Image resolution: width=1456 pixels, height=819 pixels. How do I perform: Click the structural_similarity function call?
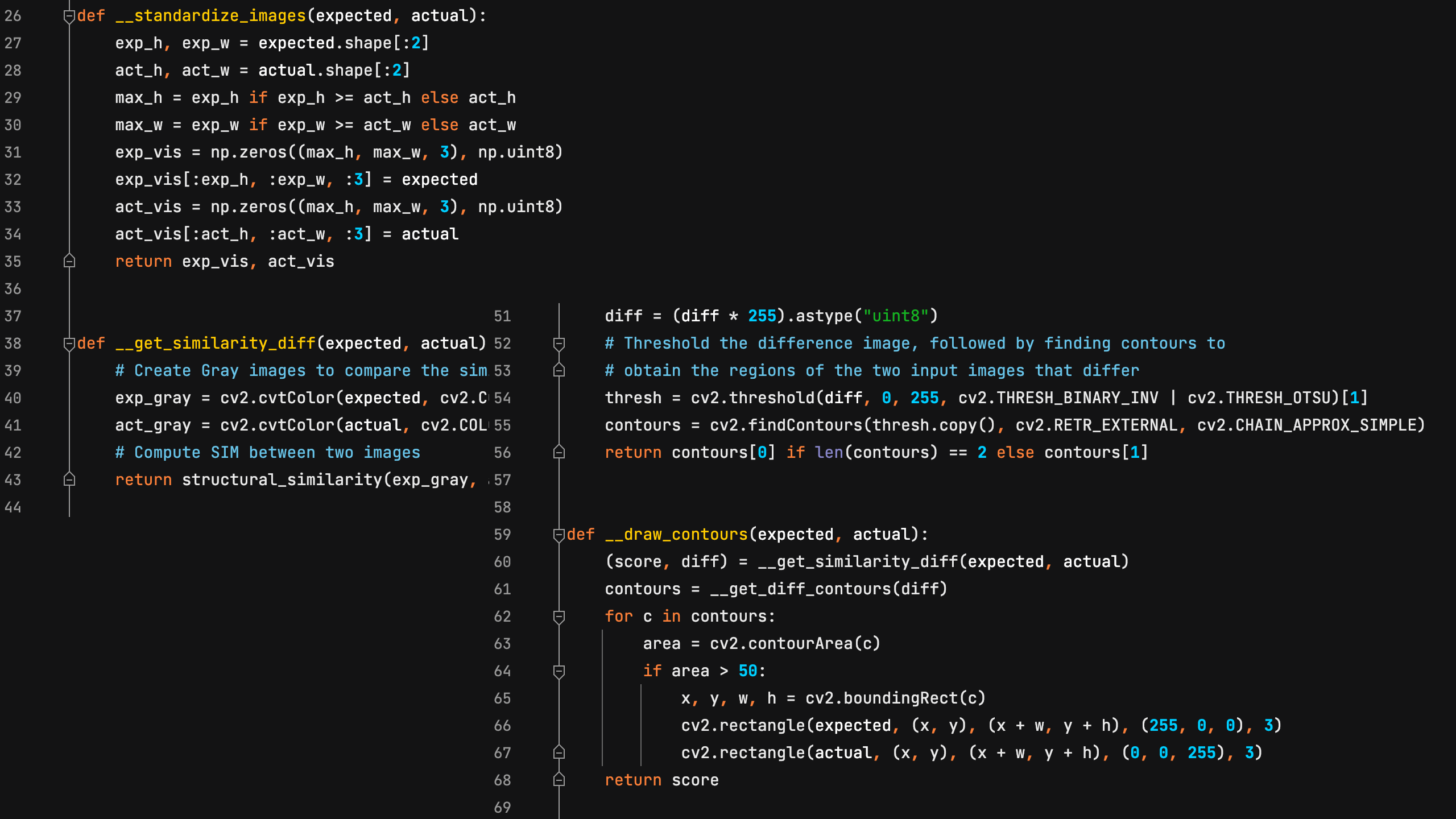coord(282,480)
